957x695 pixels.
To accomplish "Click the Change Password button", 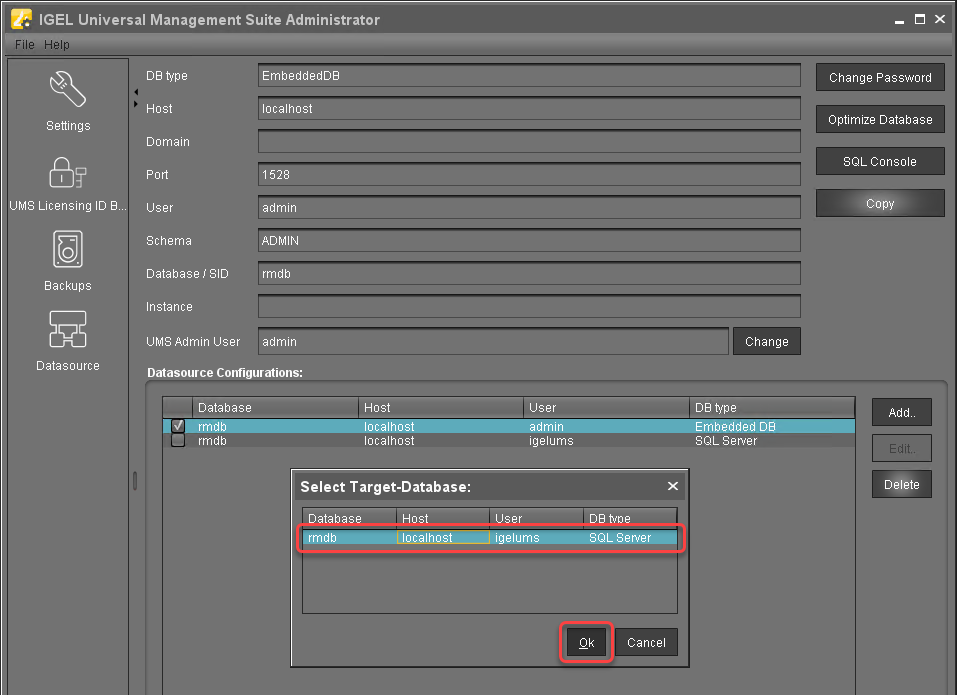I will pos(879,77).
